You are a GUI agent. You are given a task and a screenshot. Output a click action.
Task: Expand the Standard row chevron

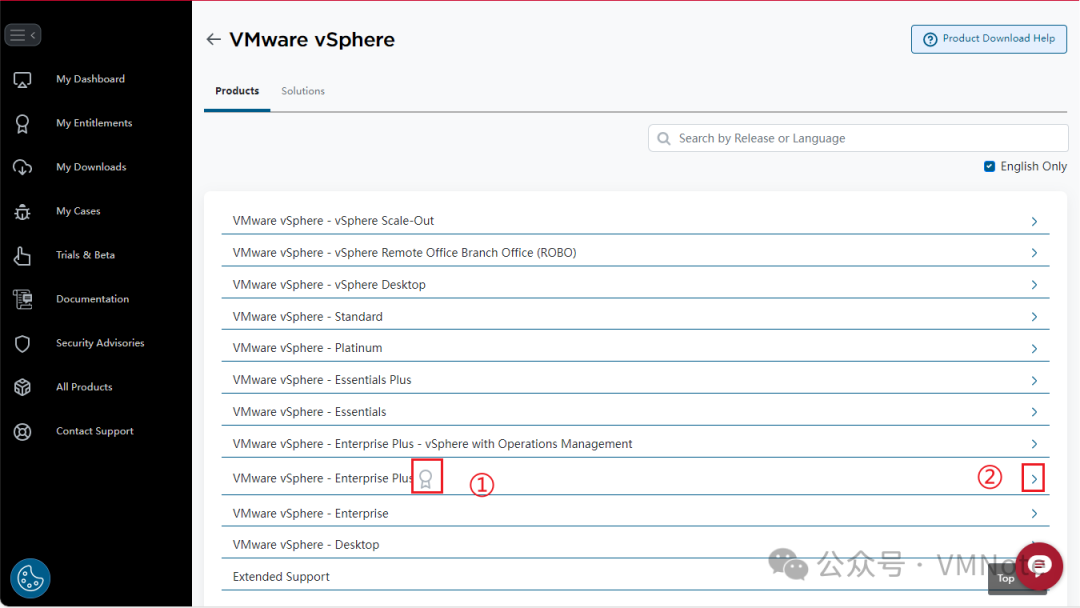(x=1034, y=317)
